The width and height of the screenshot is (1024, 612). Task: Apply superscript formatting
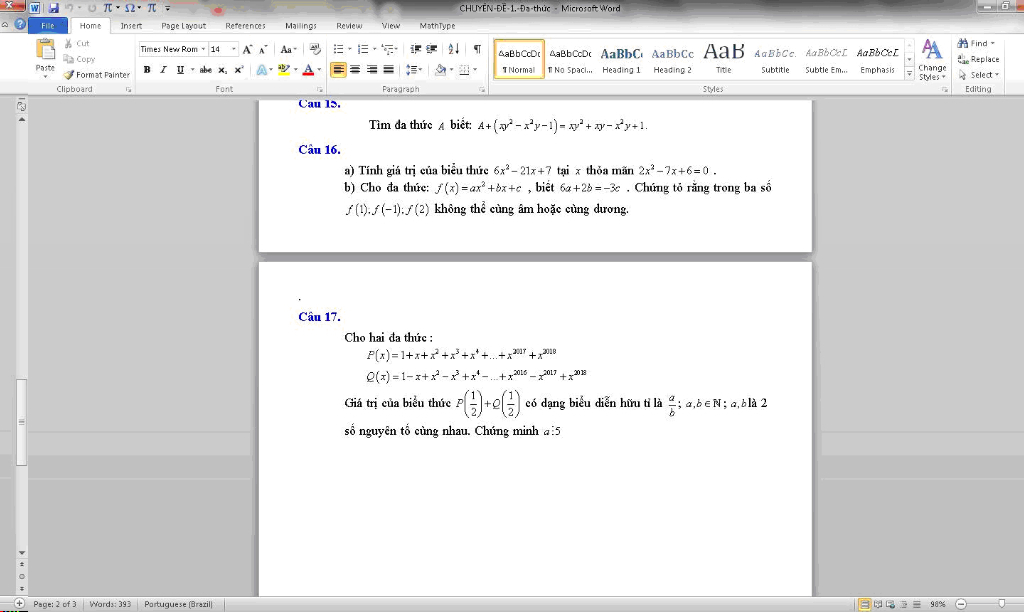239,70
